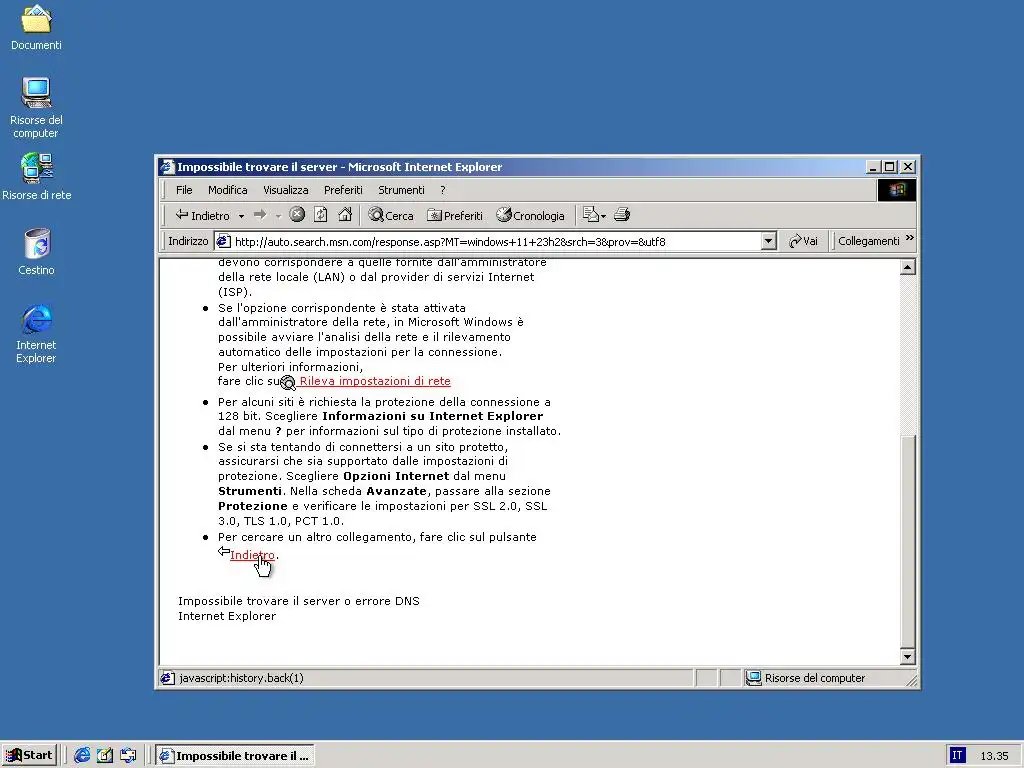Click the Mail (Posta) toolbar icon
The width and height of the screenshot is (1024, 768).
[x=590, y=214]
